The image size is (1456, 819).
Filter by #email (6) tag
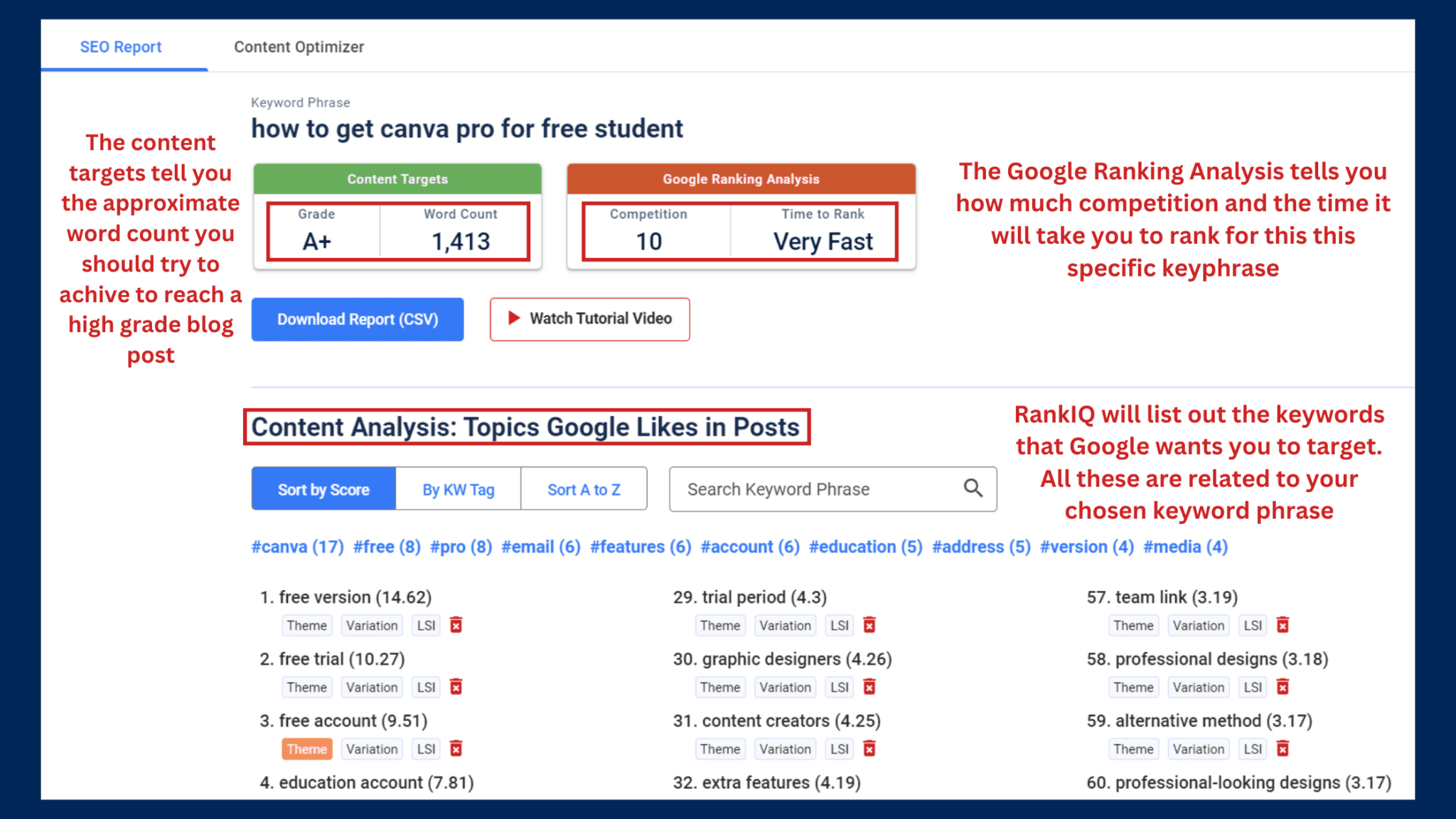pos(541,547)
